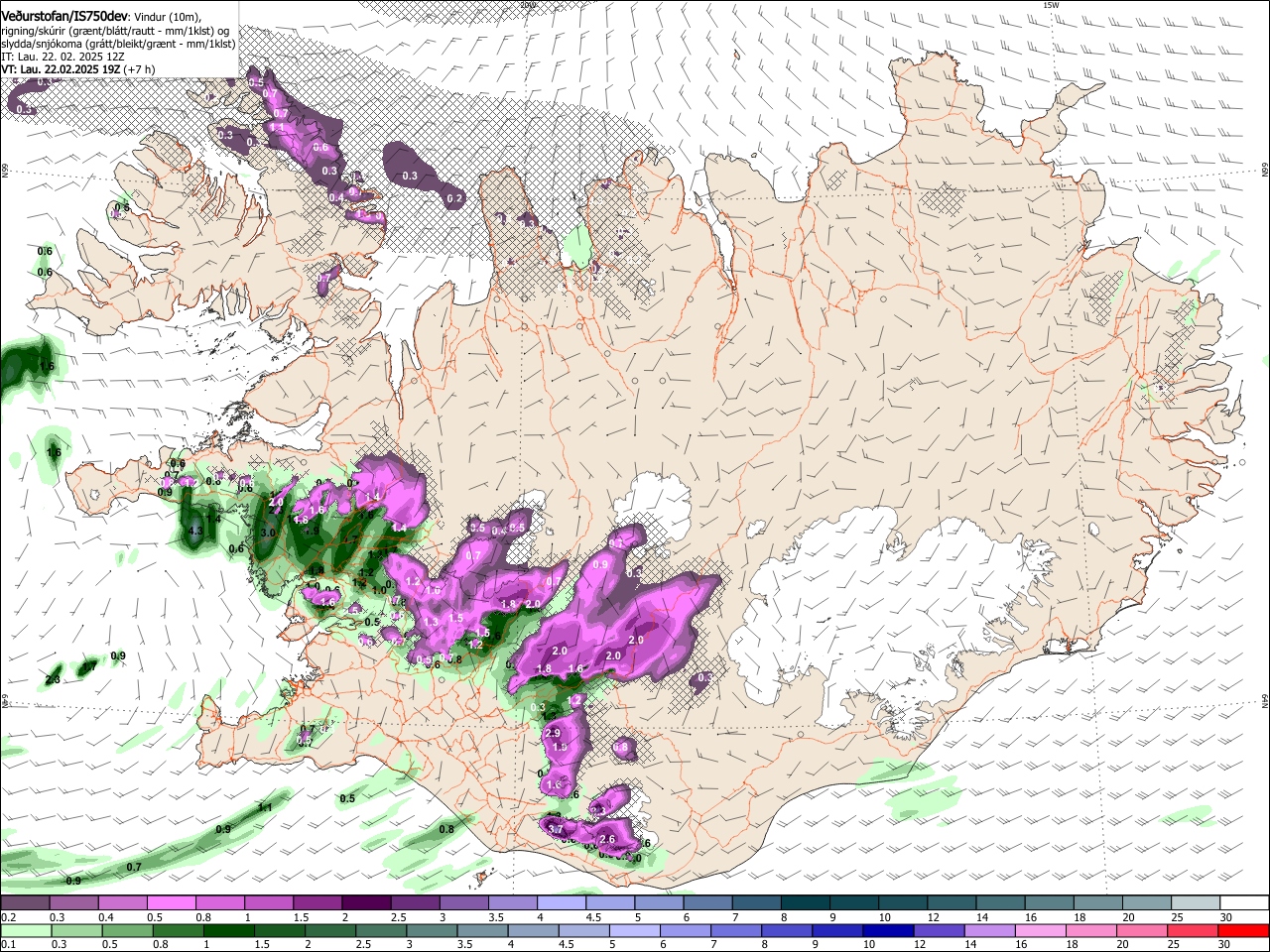Select the darkest green rain swatch starting at 1
The image size is (1270, 952).
227,931
